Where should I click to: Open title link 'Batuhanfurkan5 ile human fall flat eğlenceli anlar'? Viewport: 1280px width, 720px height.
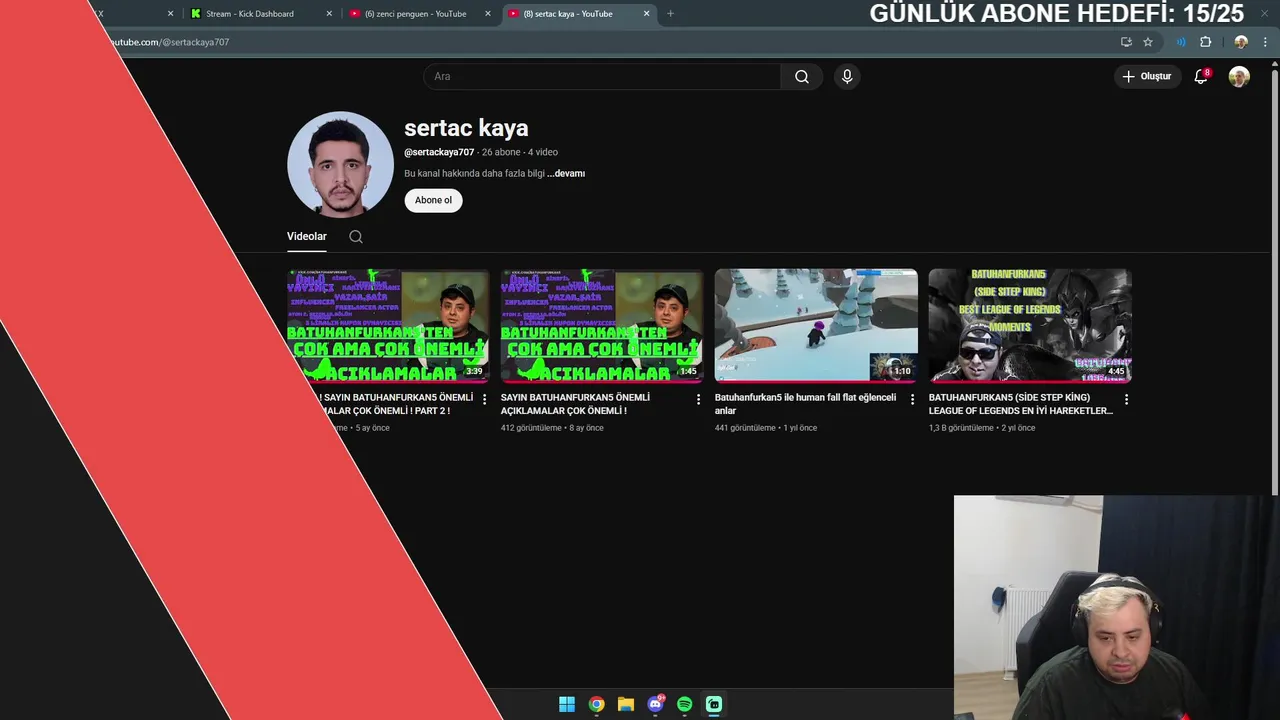805,404
